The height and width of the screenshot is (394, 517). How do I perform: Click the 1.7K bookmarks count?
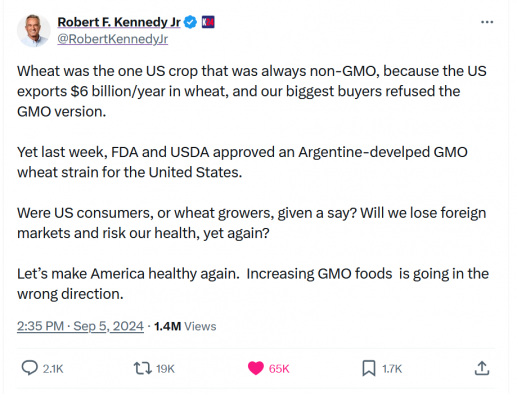pos(392,369)
